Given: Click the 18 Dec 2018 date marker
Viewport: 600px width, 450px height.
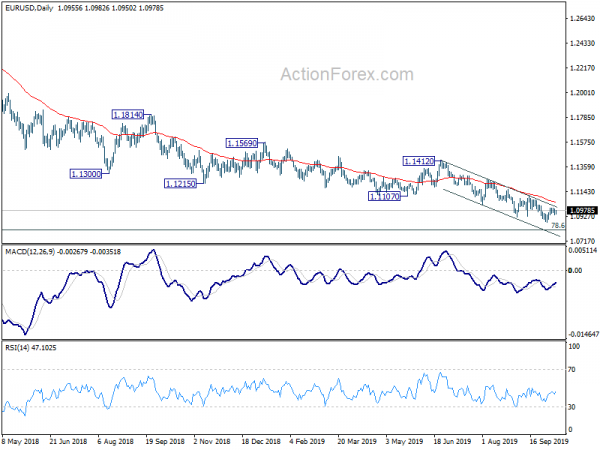Looking at the screenshot, I should coord(261,441).
